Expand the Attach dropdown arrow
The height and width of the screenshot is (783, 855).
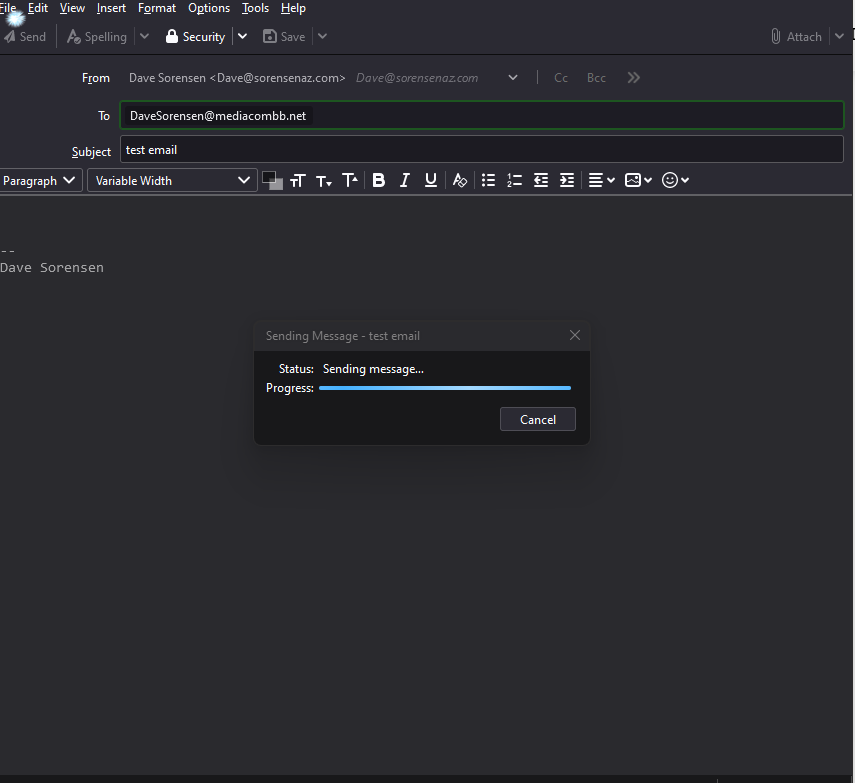839,37
